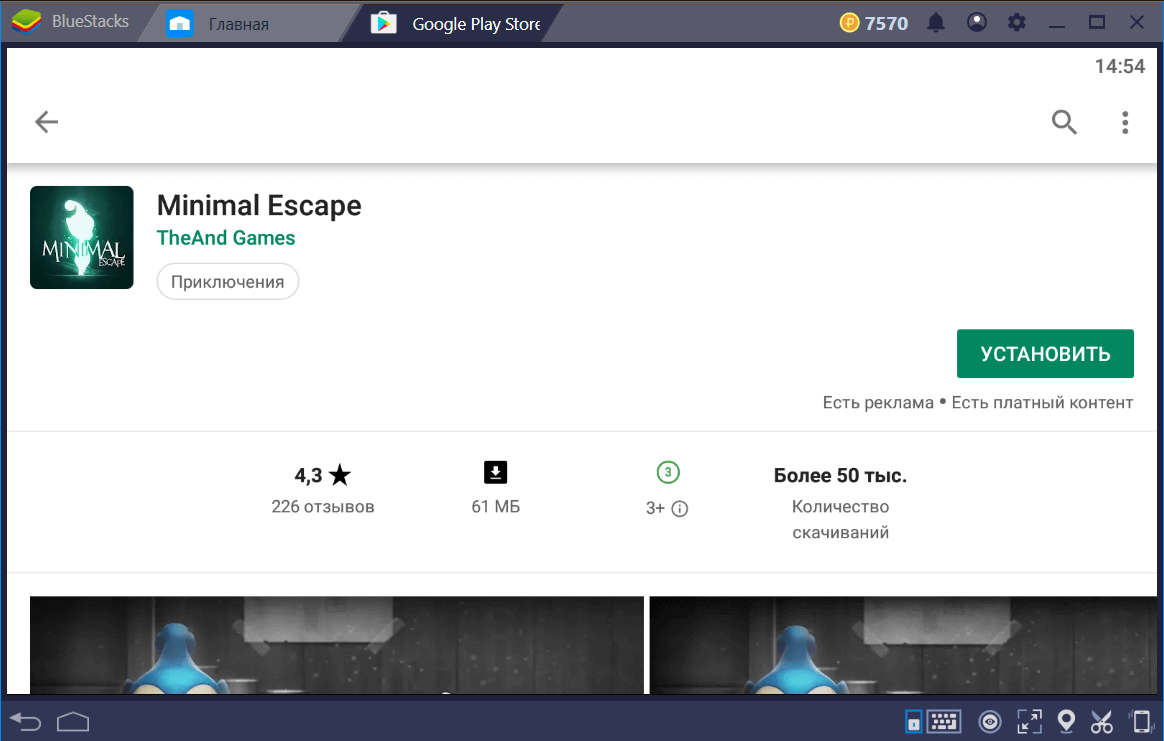The height and width of the screenshot is (741, 1164).
Task: Open the keyboard controls icon
Action: [x=944, y=722]
